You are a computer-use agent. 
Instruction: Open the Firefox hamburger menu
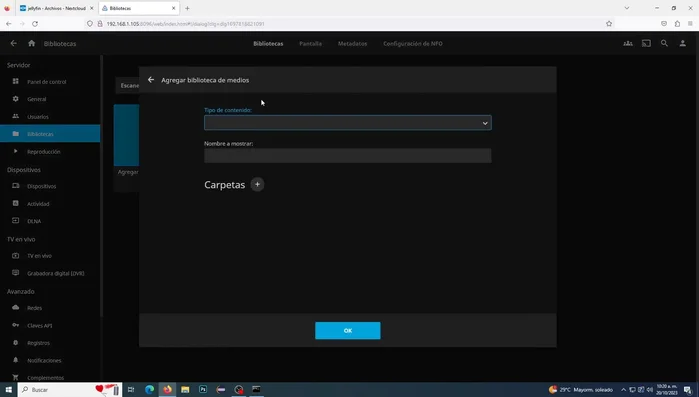[x=690, y=24]
